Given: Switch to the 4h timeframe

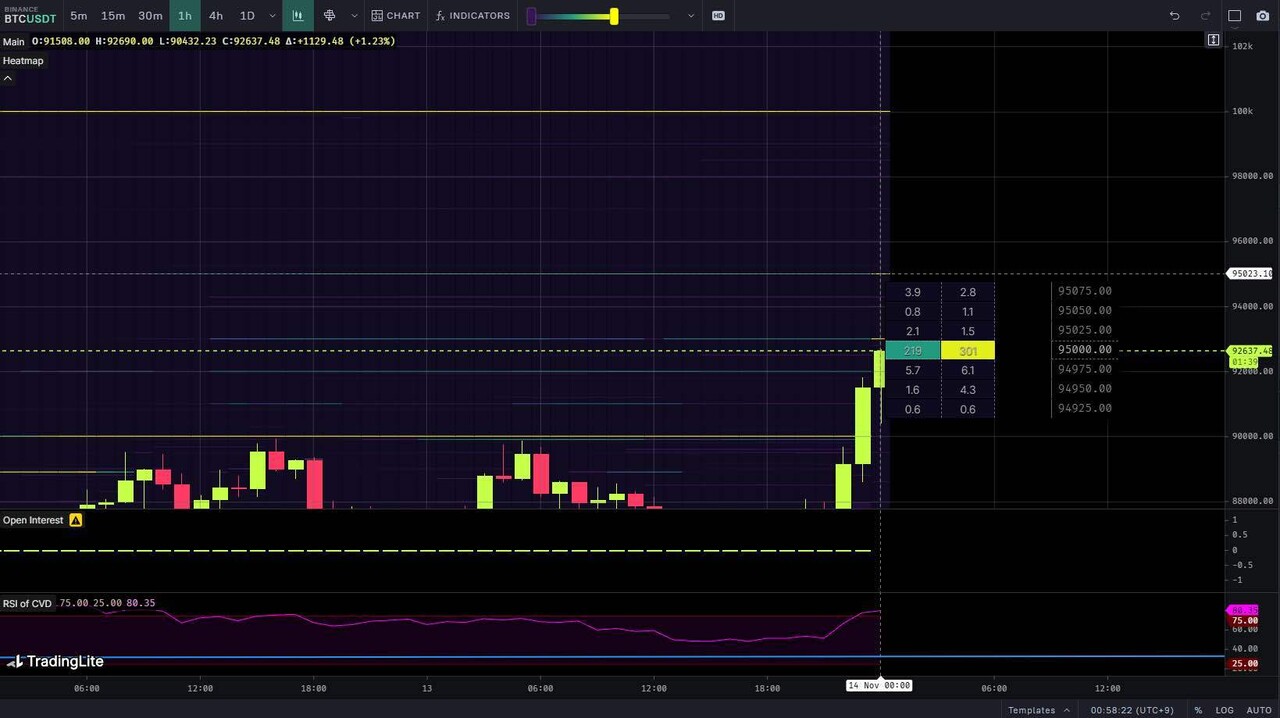Looking at the screenshot, I should pos(216,16).
